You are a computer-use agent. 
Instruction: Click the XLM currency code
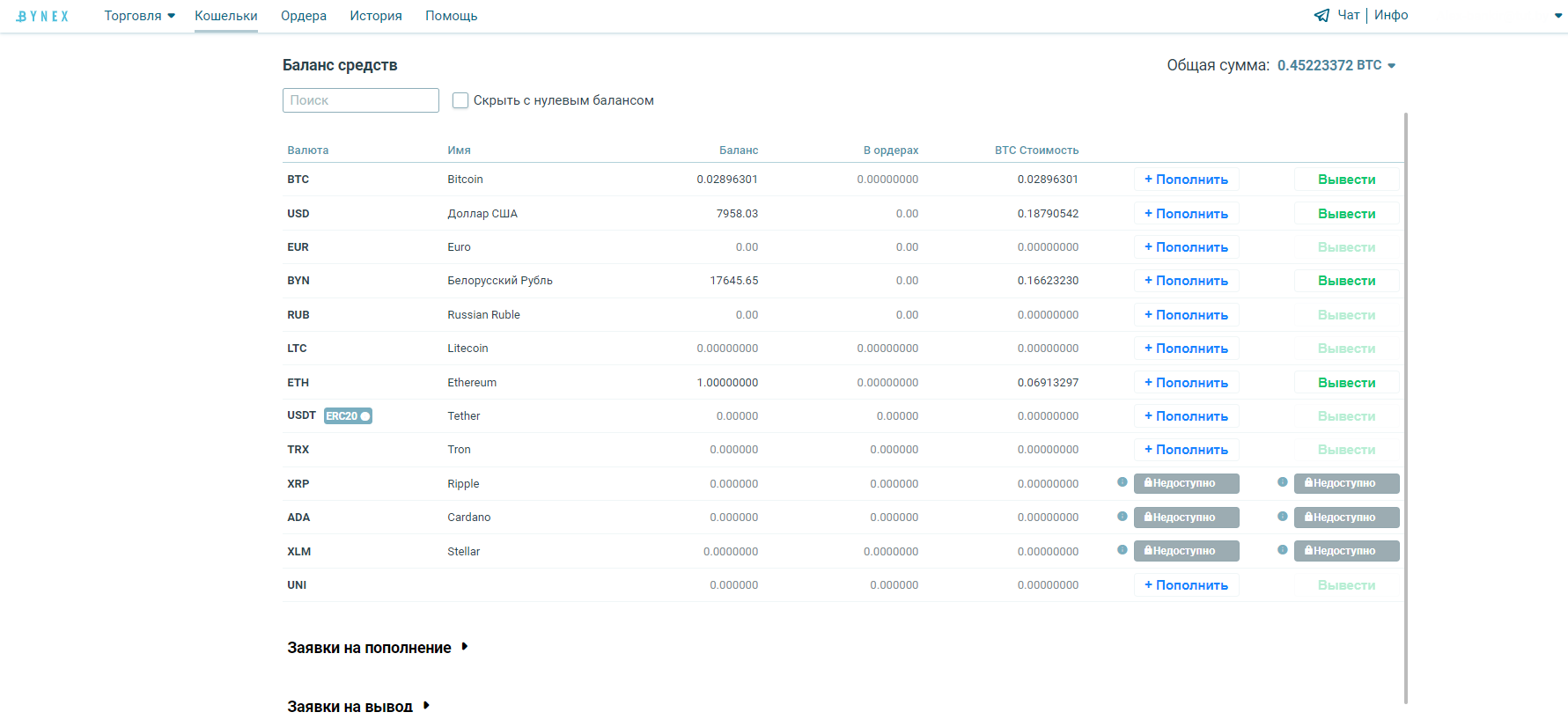point(299,552)
